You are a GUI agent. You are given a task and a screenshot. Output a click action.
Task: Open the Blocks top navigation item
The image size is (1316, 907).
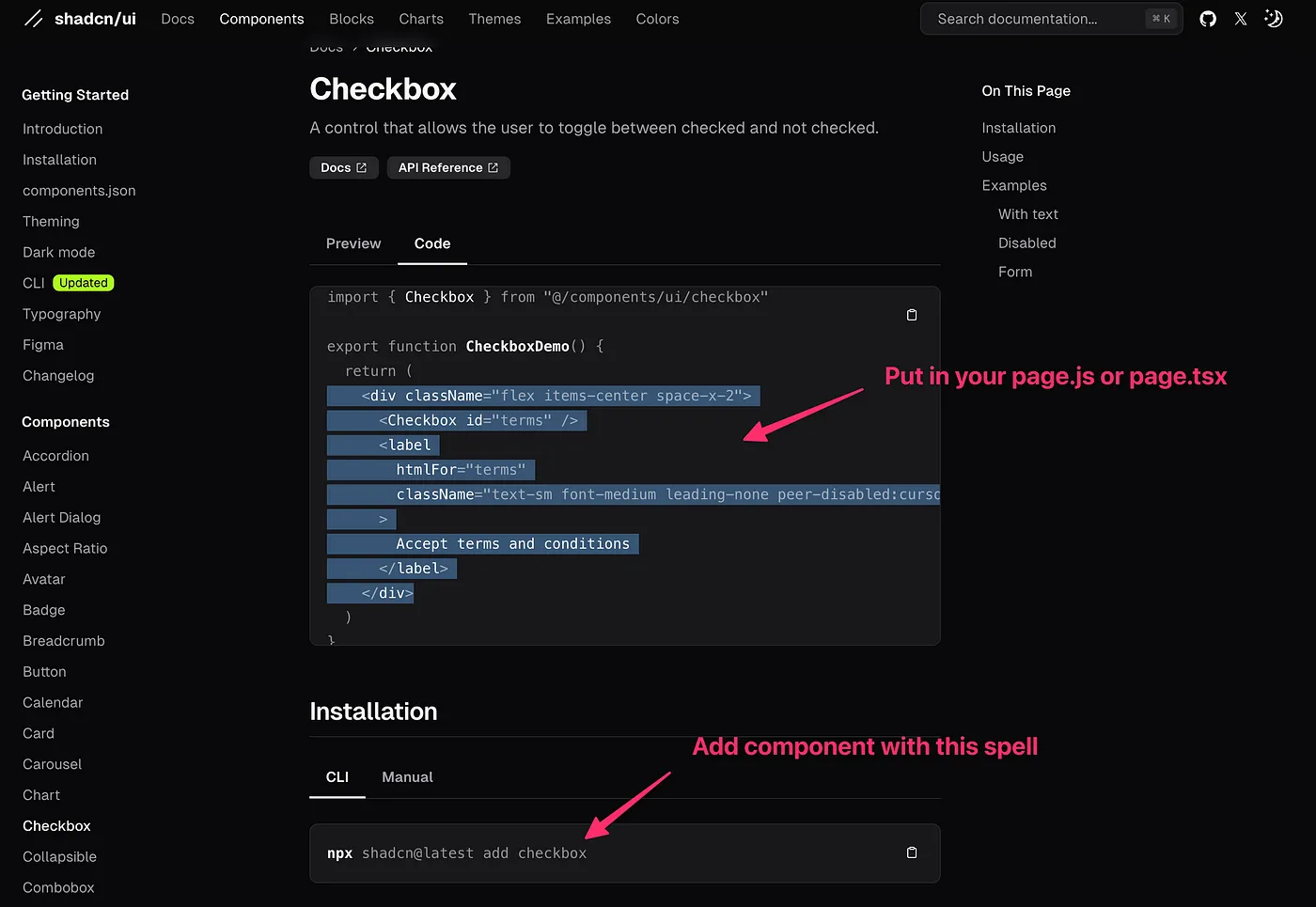[352, 19]
